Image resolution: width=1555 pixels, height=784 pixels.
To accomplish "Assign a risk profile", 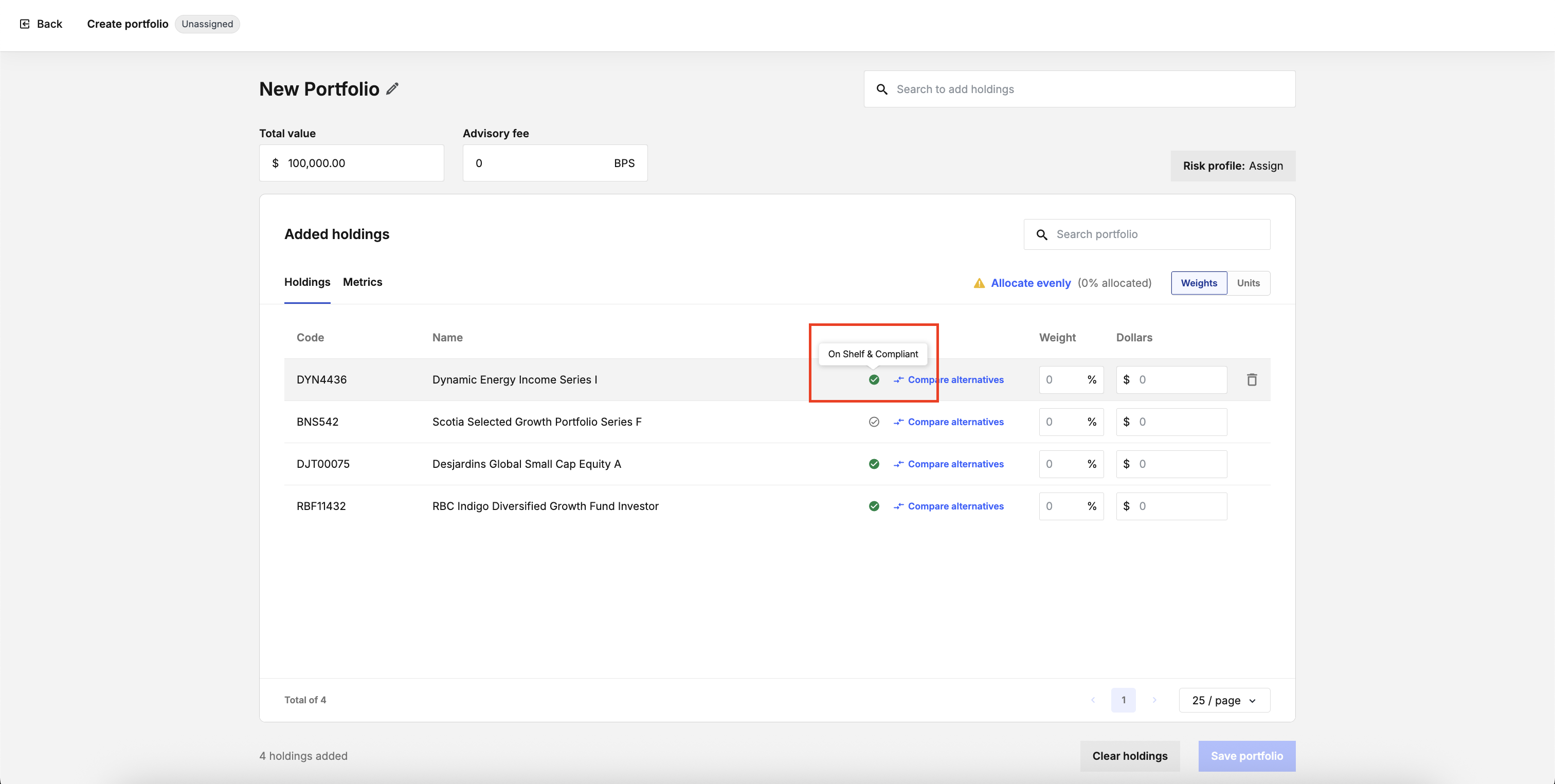I will 1233,166.
